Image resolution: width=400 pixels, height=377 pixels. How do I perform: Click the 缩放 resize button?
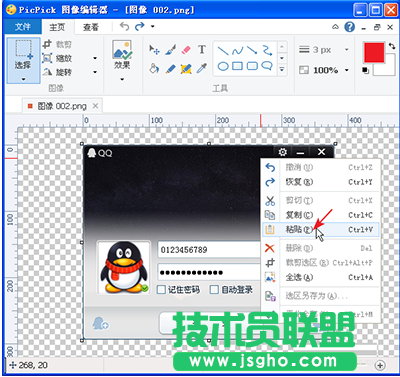click(x=58, y=58)
